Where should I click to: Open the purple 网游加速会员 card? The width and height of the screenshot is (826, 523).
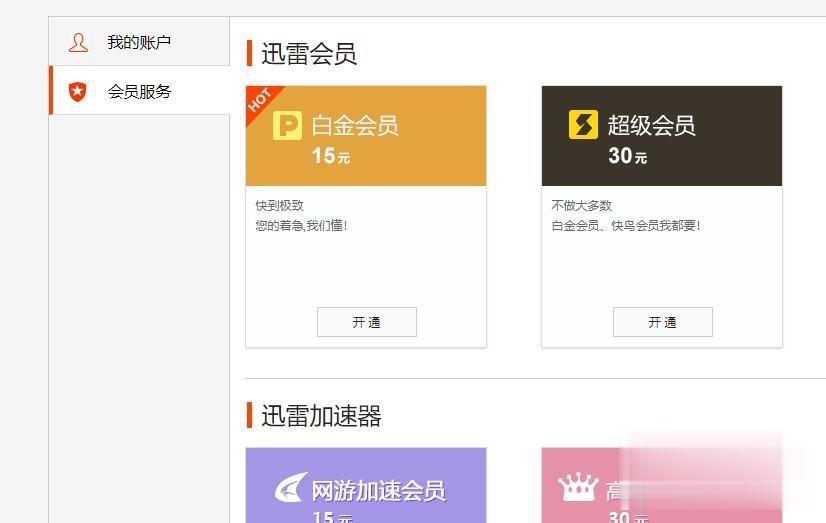pos(366,486)
